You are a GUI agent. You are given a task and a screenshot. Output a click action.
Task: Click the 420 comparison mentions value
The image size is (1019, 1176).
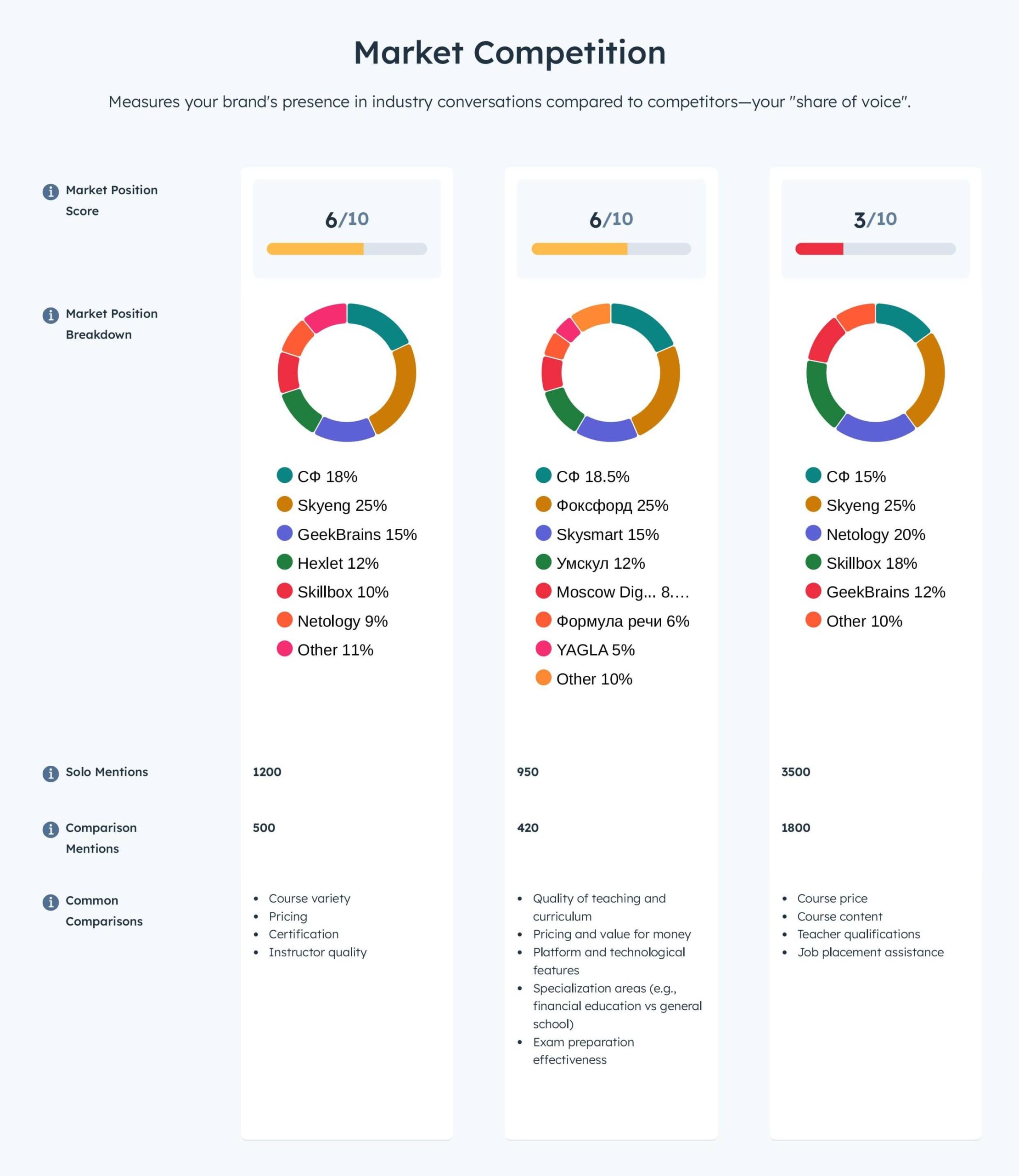coord(528,828)
